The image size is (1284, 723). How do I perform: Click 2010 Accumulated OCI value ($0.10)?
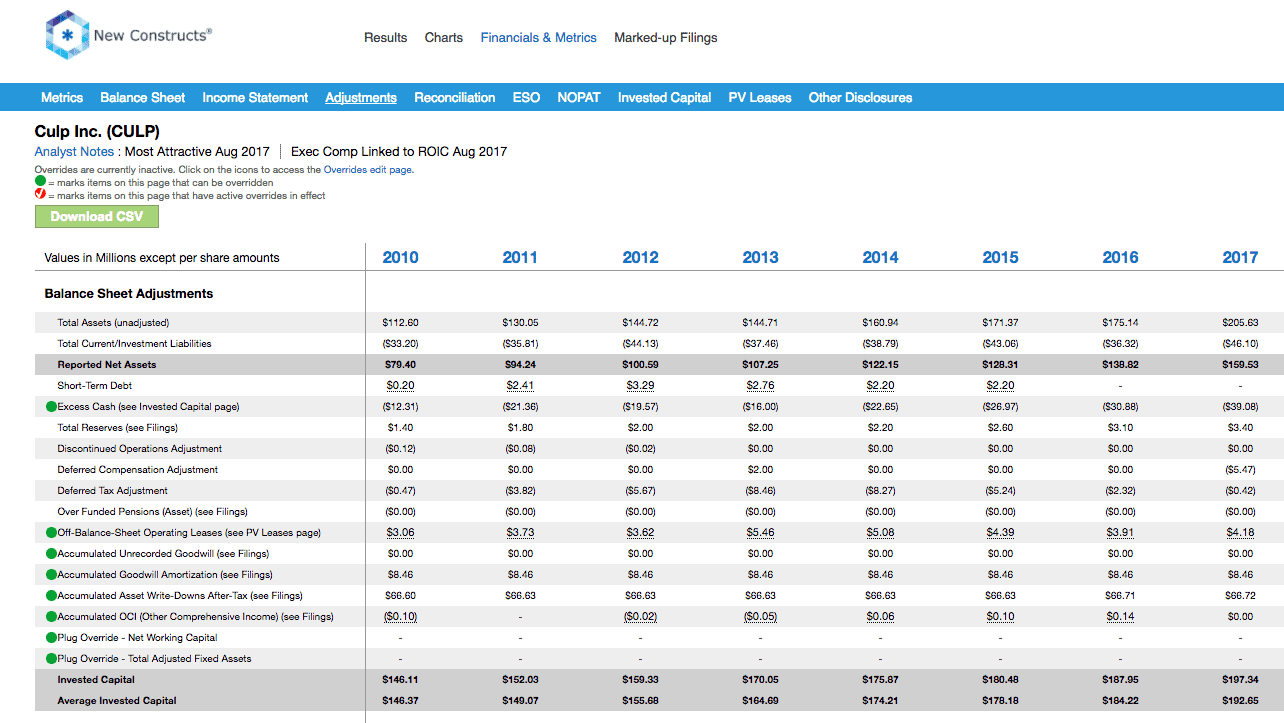[x=400, y=617]
